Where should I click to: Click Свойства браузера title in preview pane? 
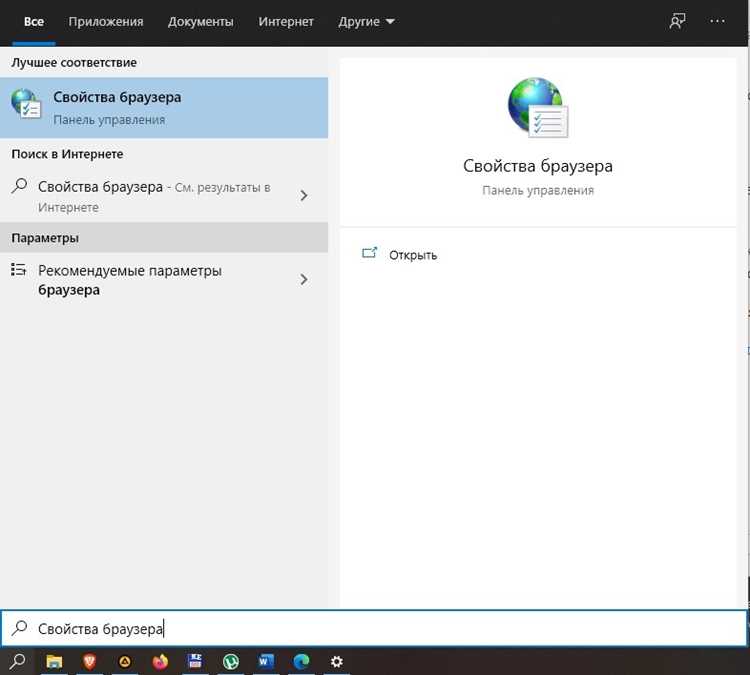(x=538, y=166)
